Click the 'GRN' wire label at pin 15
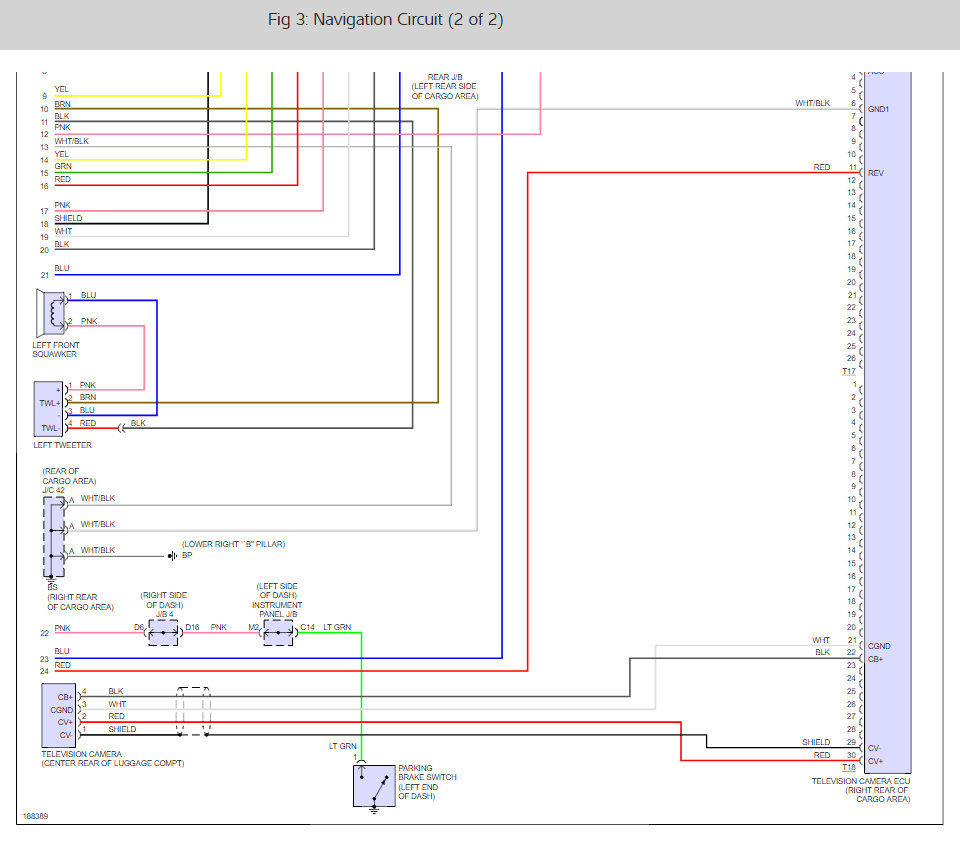 (63, 166)
